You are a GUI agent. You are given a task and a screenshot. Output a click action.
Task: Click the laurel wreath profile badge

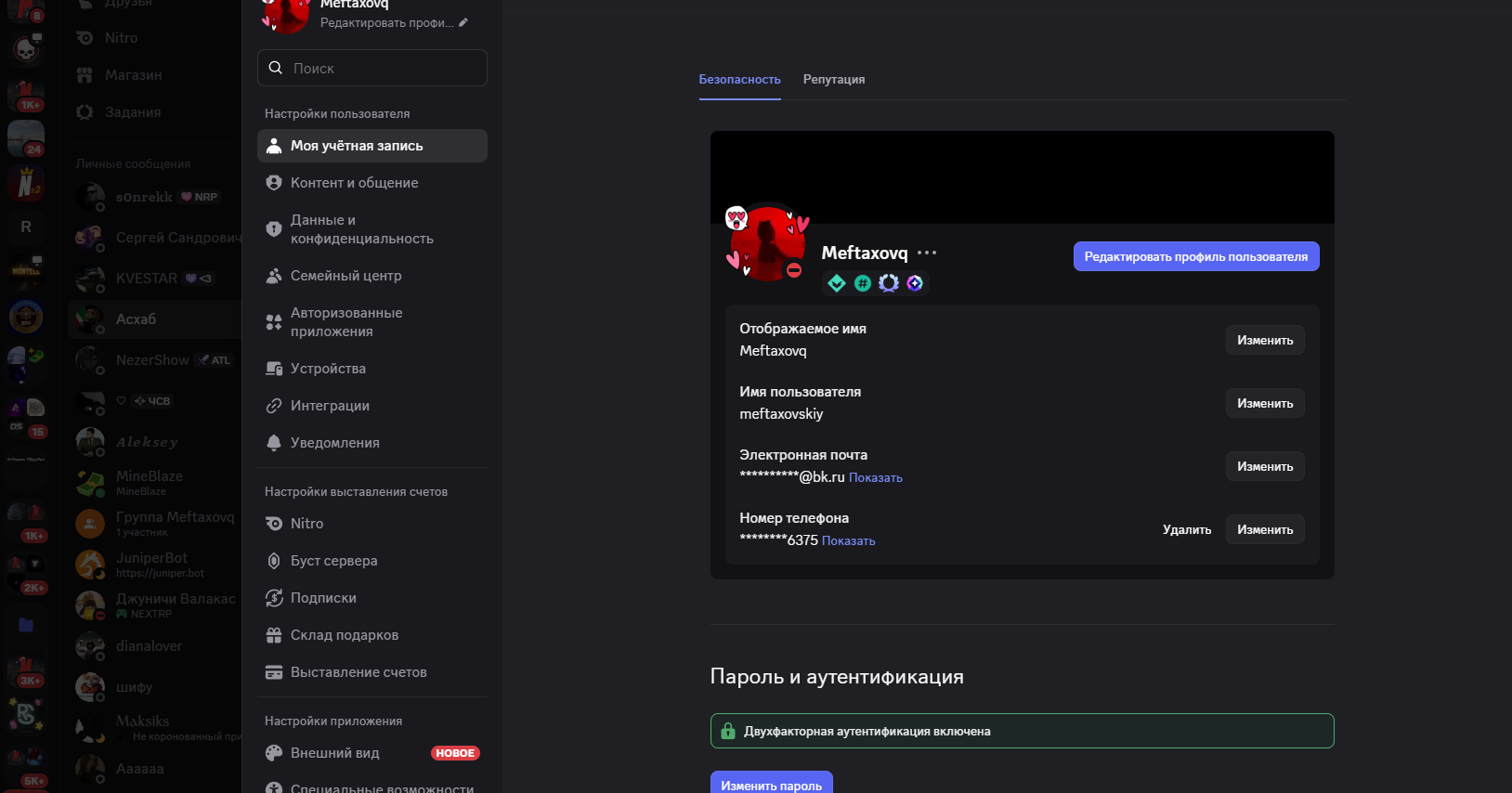click(889, 283)
